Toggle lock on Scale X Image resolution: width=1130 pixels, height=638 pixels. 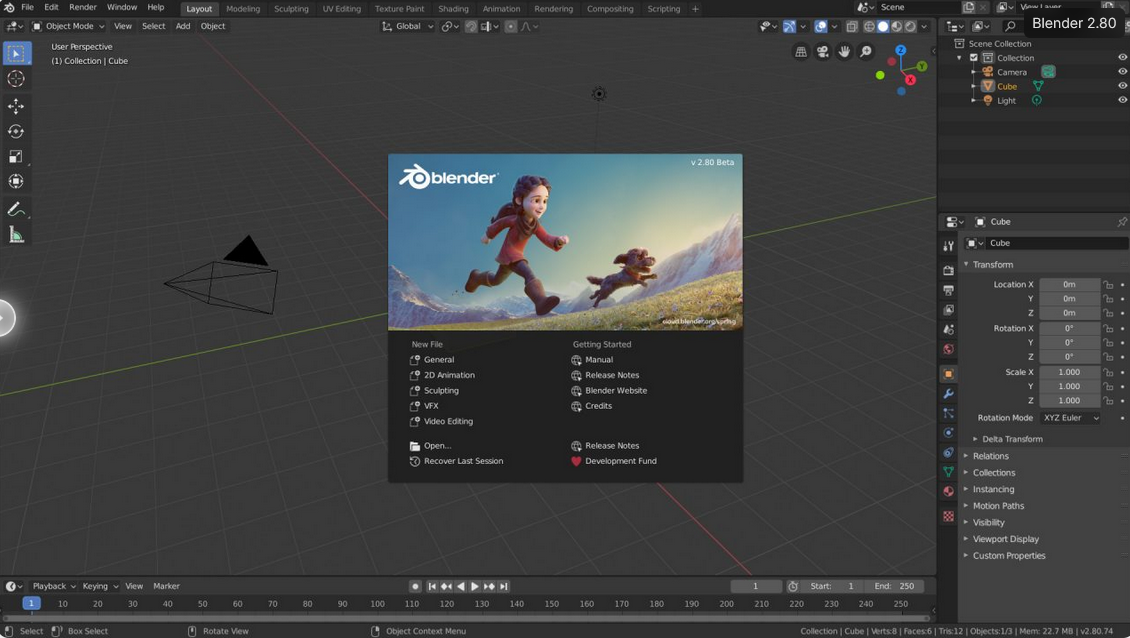pyautogui.click(x=1108, y=373)
